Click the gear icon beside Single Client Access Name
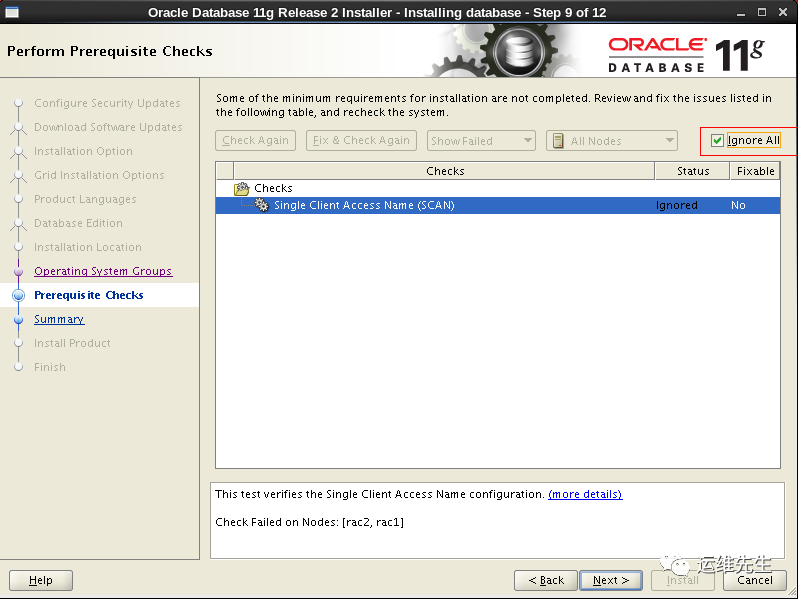Viewport: 798px width, 599px height. [x=262, y=205]
